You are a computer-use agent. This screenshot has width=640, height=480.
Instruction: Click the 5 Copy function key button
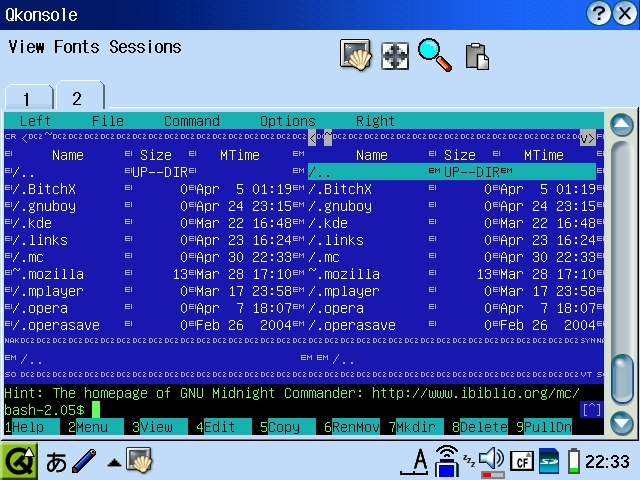coord(284,427)
